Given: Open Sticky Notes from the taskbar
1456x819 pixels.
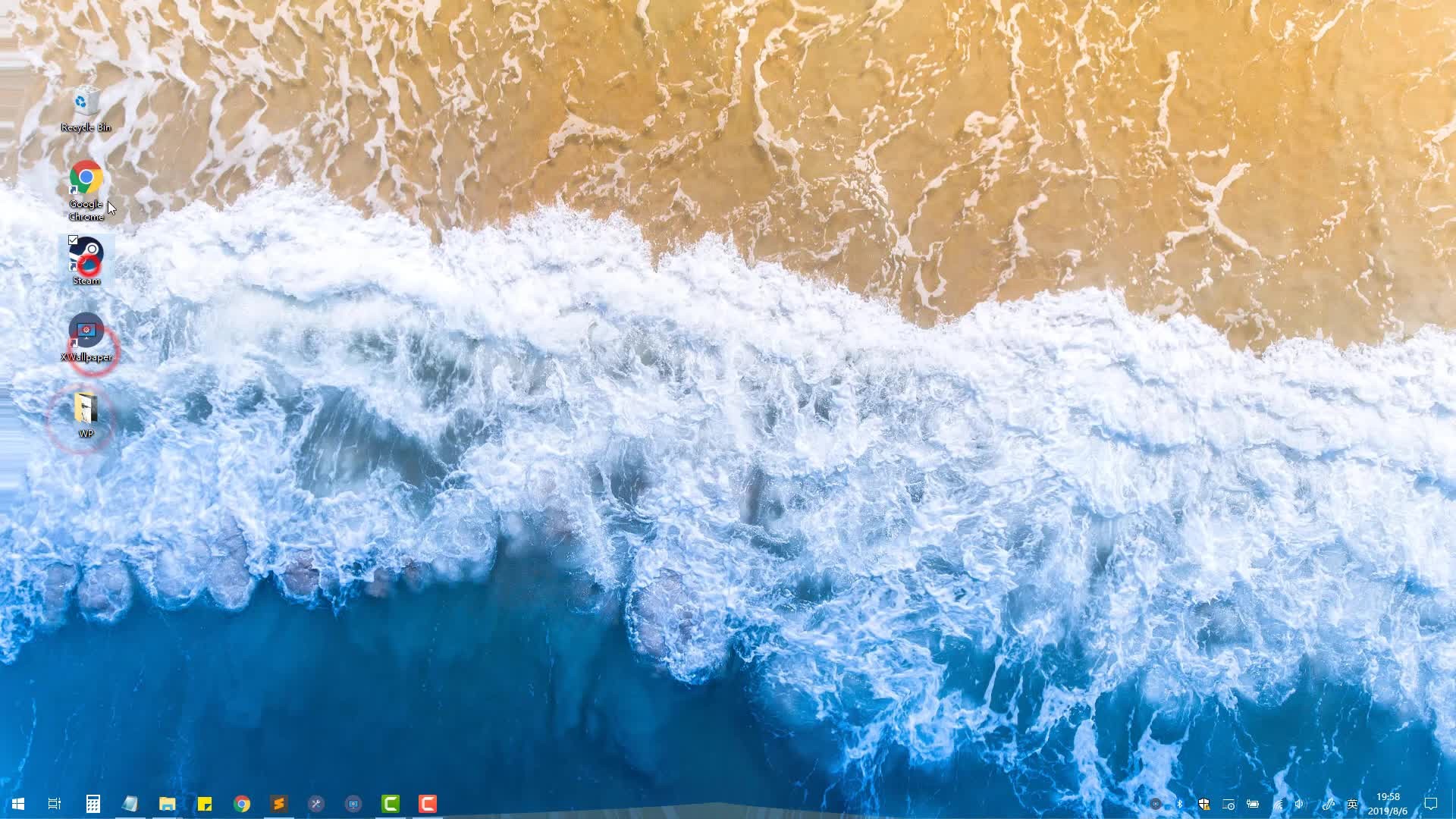Looking at the screenshot, I should tap(205, 804).
